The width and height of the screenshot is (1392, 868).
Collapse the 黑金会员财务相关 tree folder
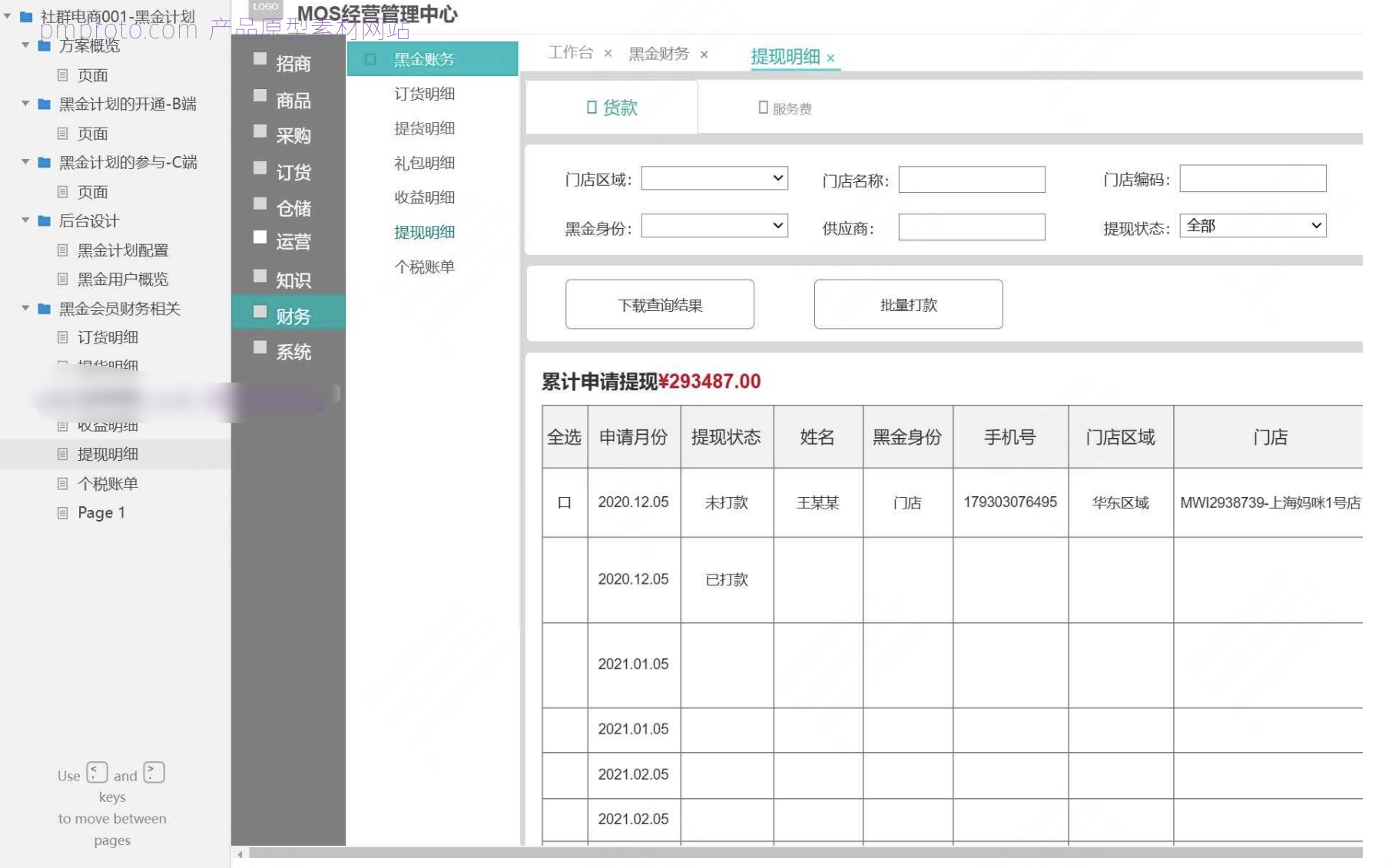click(25, 308)
